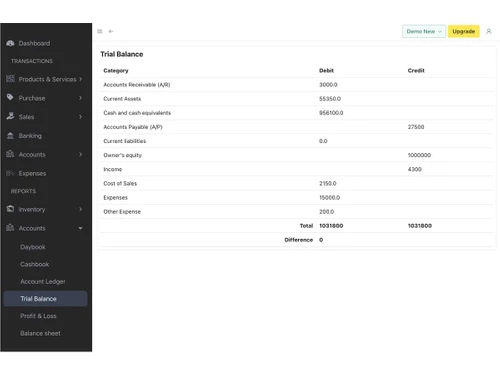The height and width of the screenshot is (375, 500).
Task: Open the Profit & Loss report
Action: pos(38,316)
